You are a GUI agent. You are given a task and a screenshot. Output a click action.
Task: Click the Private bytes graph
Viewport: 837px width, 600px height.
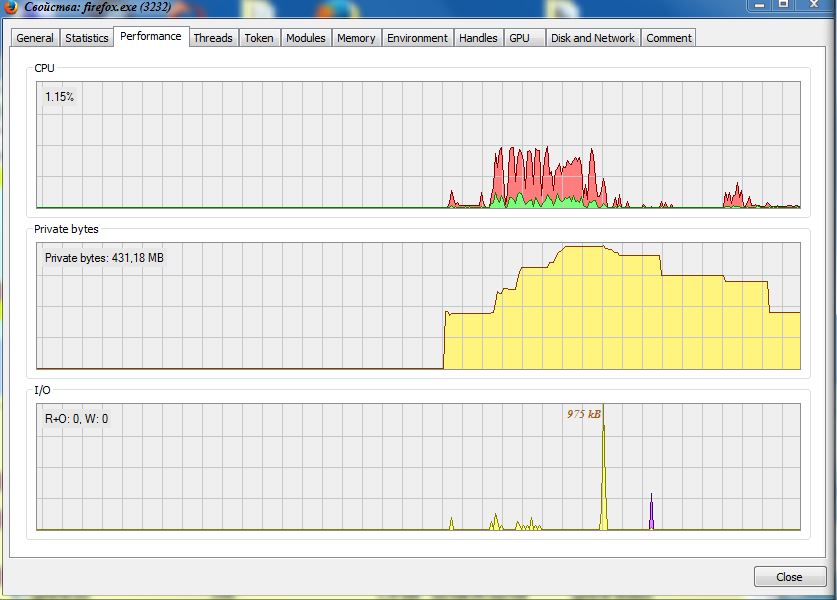[x=418, y=305]
